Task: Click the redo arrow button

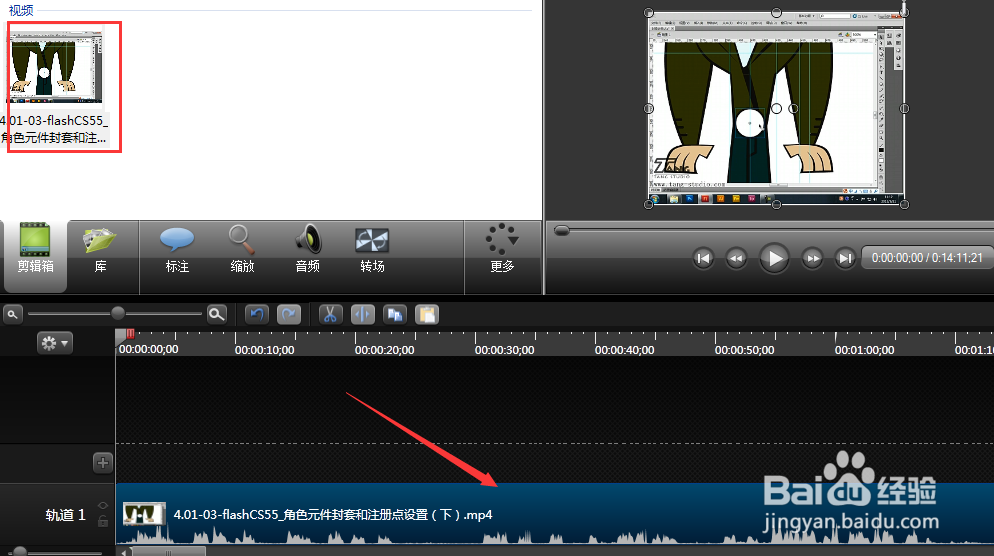Action: 289,314
